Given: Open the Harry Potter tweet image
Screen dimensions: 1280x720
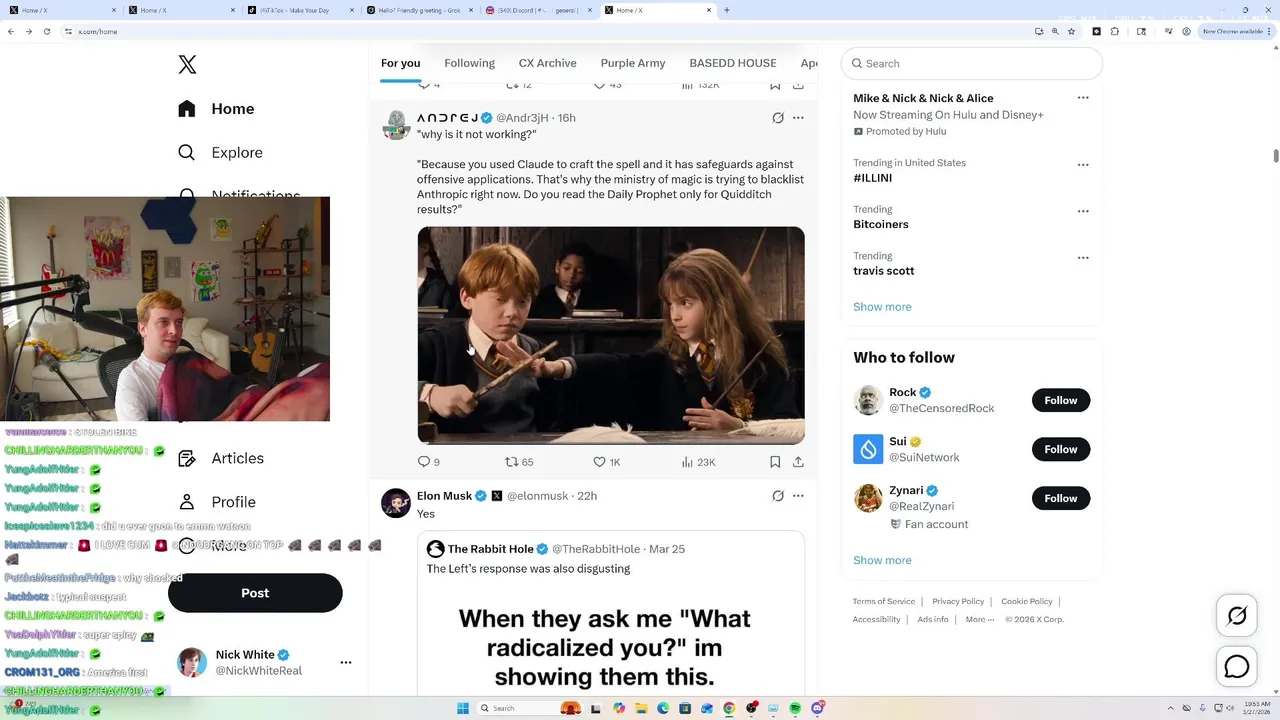Looking at the screenshot, I should pos(611,335).
